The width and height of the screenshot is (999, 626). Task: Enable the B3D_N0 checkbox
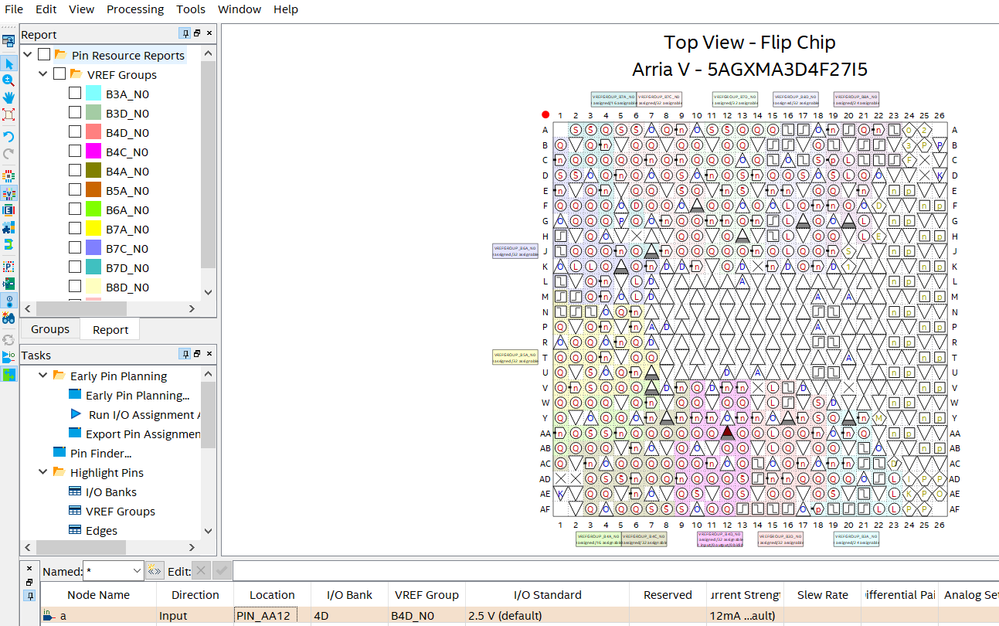tap(75, 113)
